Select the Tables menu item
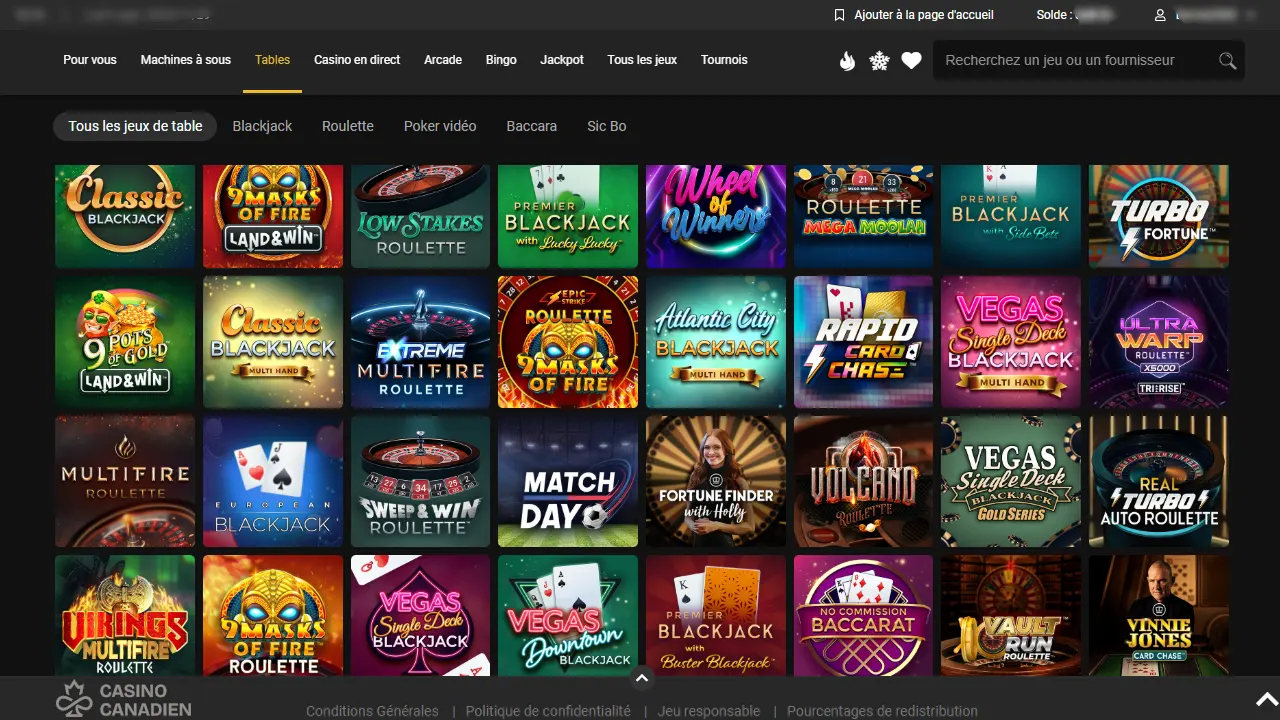The width and height of the screenshot is (1280, 720). (272, 60)
